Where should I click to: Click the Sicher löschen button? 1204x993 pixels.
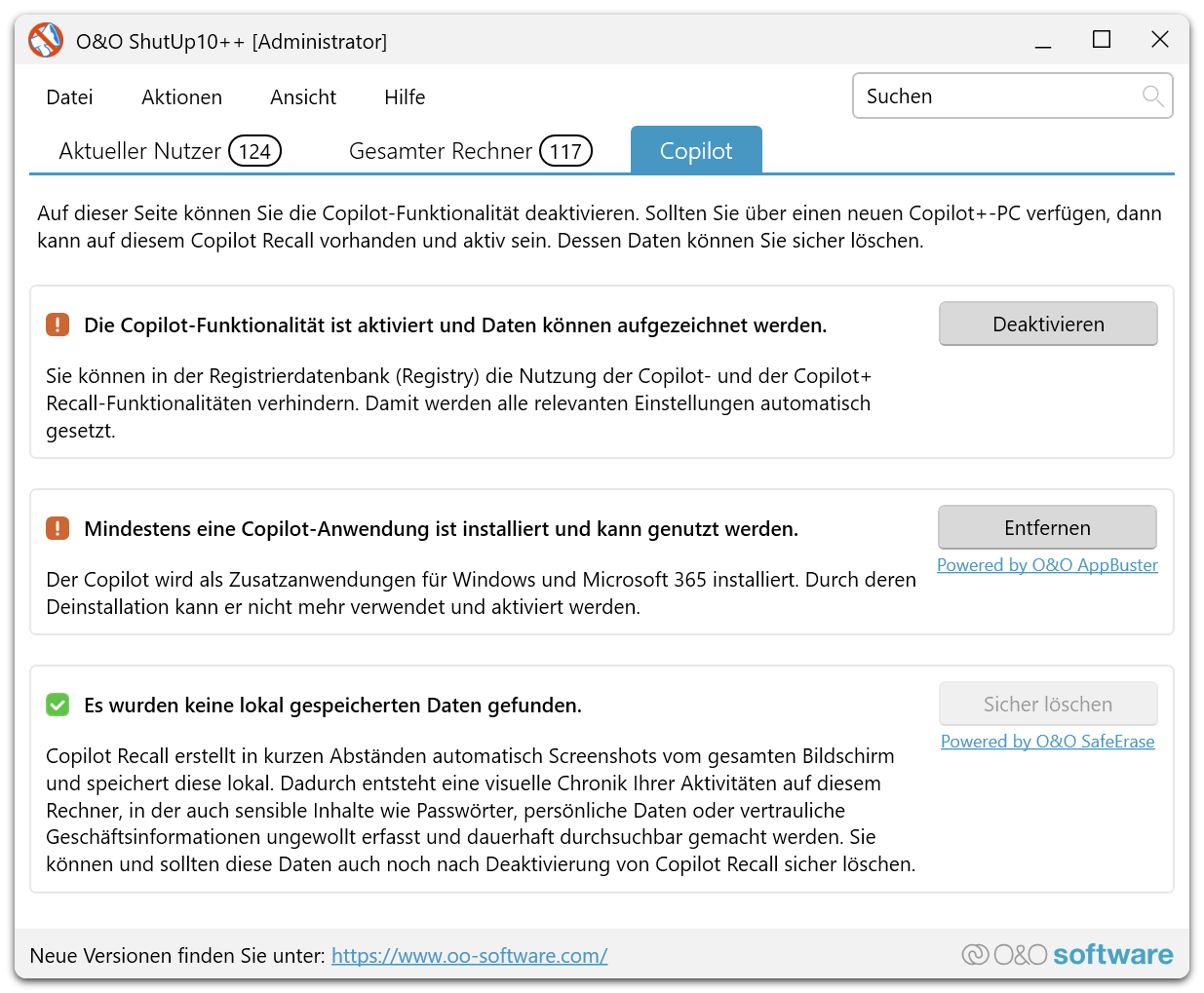[1048, 704]
